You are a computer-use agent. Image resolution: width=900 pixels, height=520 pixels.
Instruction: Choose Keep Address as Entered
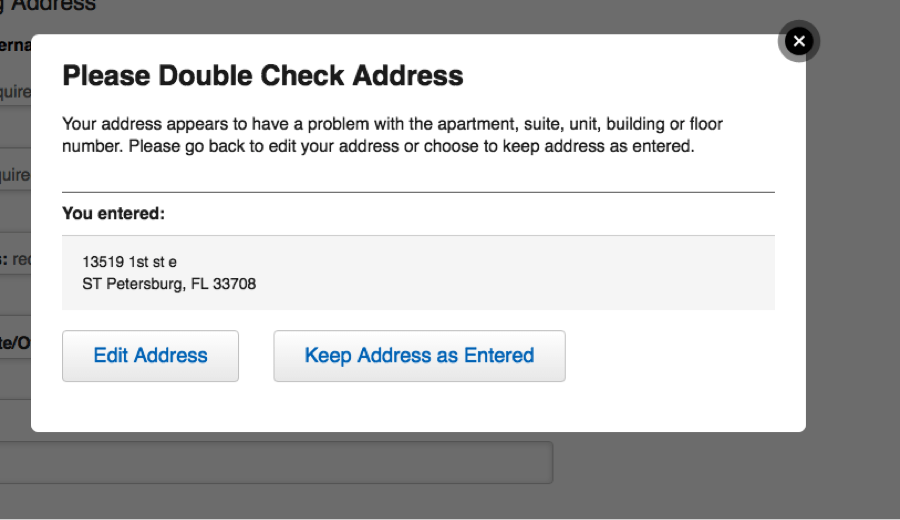[420, 356]
